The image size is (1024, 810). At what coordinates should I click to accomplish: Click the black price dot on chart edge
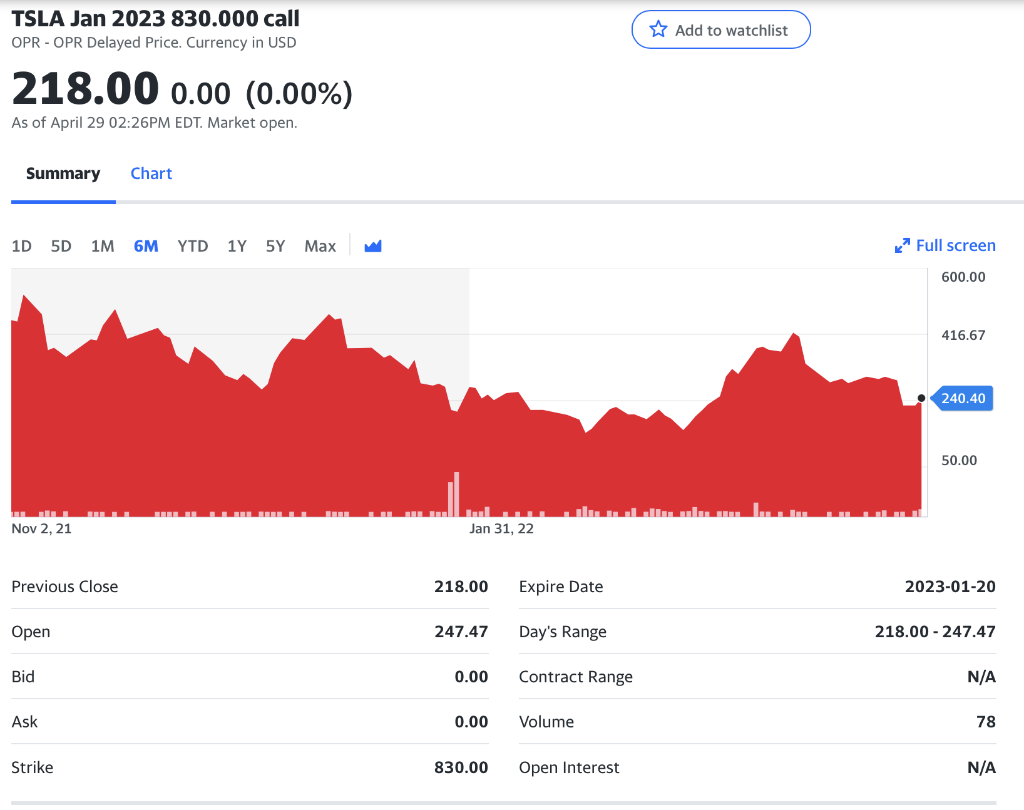[x=921, y=398]
